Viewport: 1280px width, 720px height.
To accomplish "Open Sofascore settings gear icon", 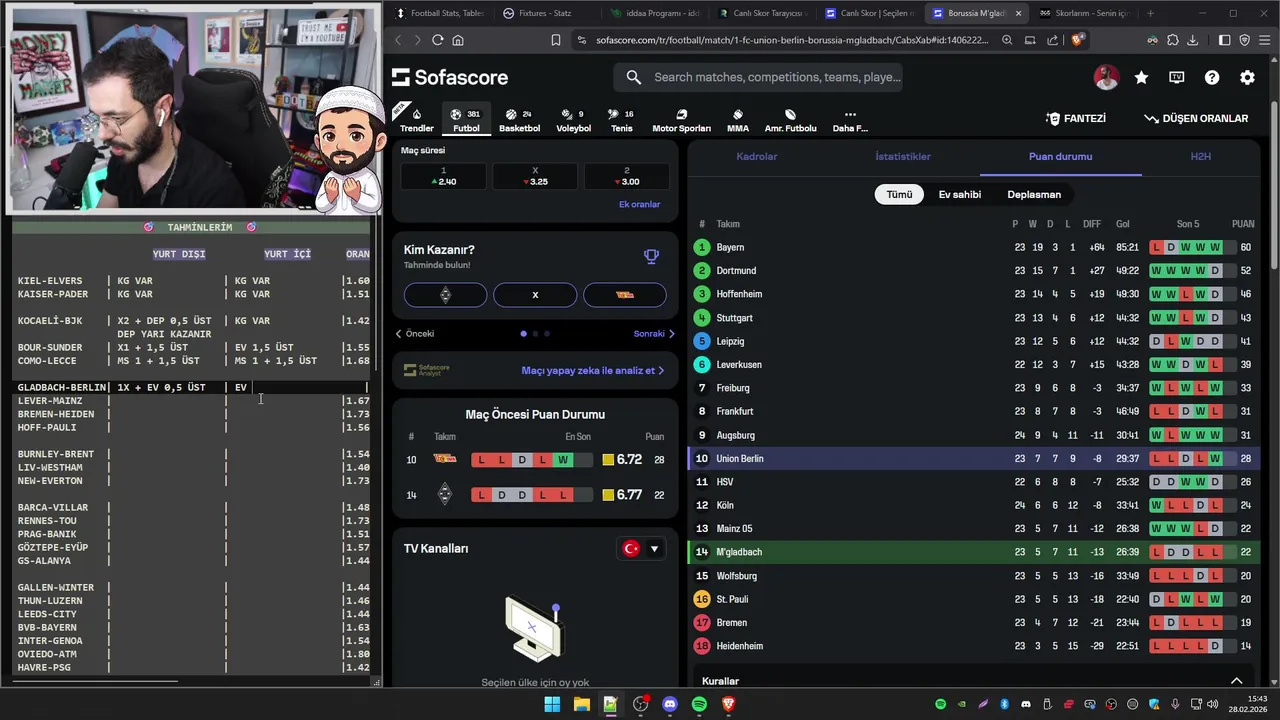I will (1247, 77).
